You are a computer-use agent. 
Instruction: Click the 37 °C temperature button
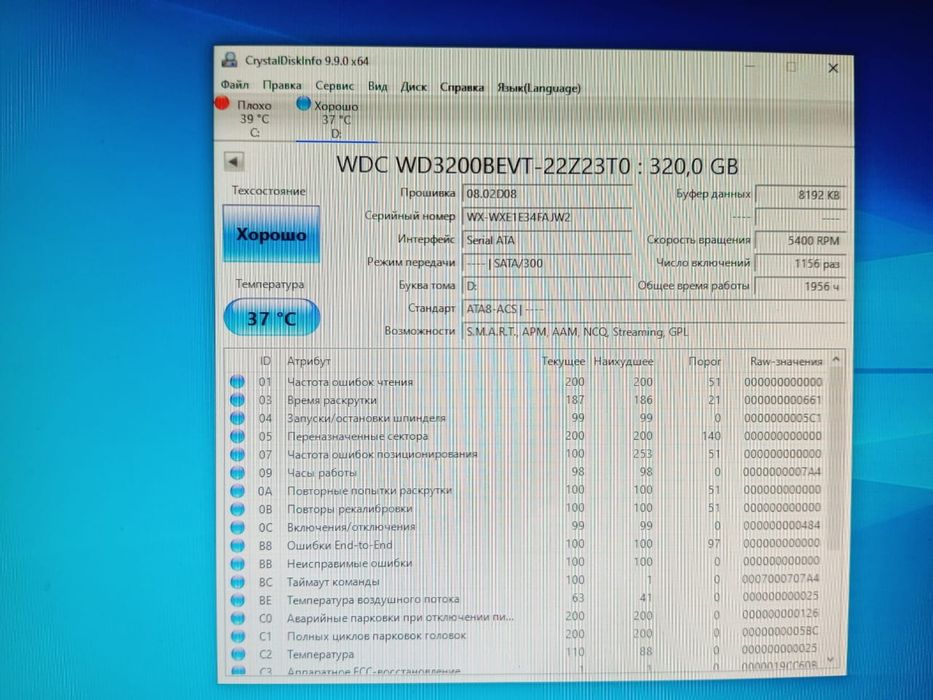point(271,318)
